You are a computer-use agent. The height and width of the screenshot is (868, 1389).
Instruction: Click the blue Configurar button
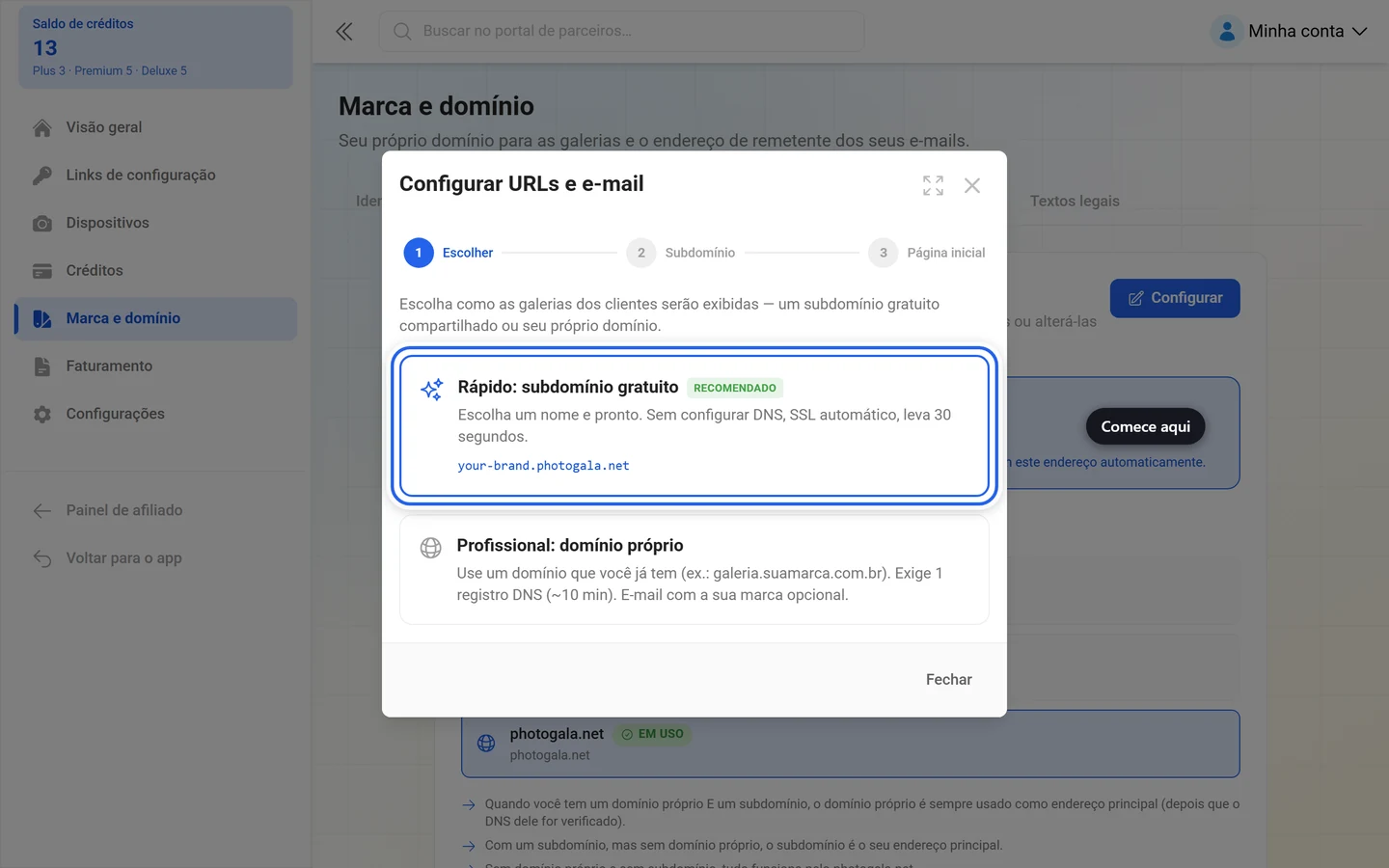[1175, 298]
